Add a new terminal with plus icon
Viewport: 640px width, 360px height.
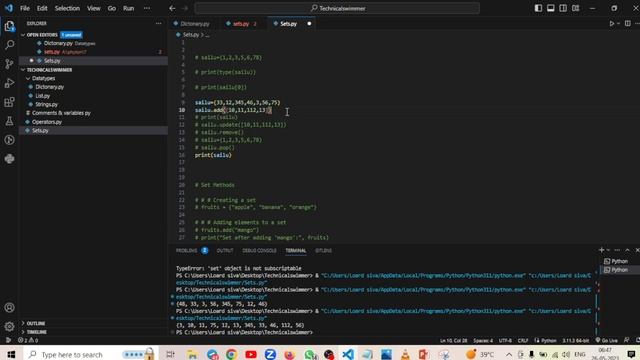pos(601,250)
